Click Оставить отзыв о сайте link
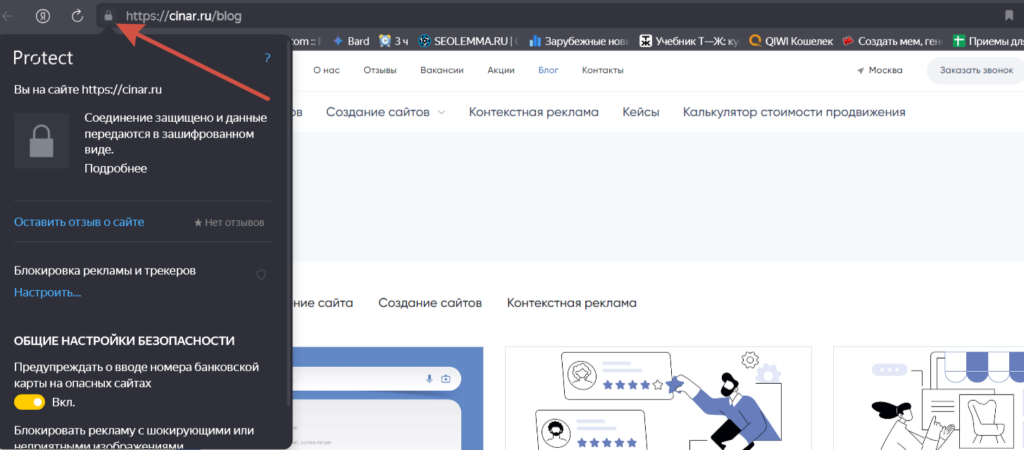Image resolution: width=1024 pixels, height=450 pixels. click(79, 222)
